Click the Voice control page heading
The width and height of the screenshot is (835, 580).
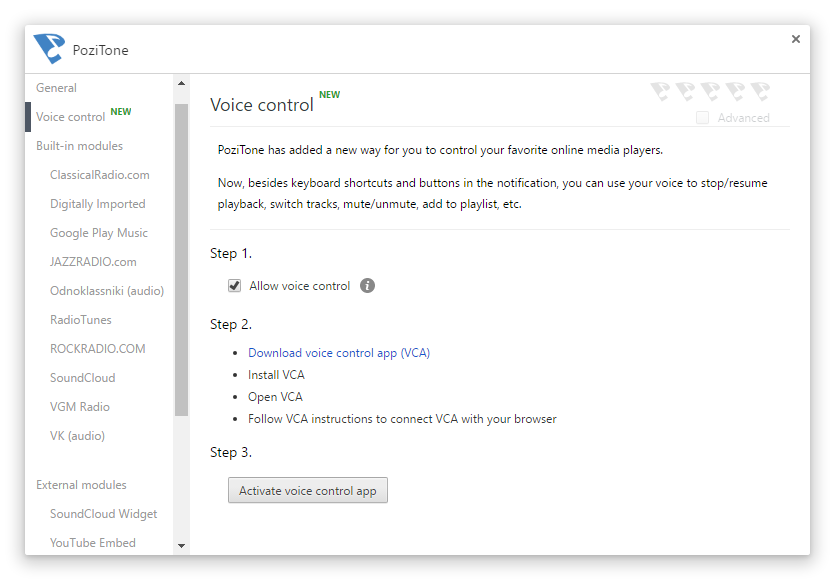(x=261, y=105)
